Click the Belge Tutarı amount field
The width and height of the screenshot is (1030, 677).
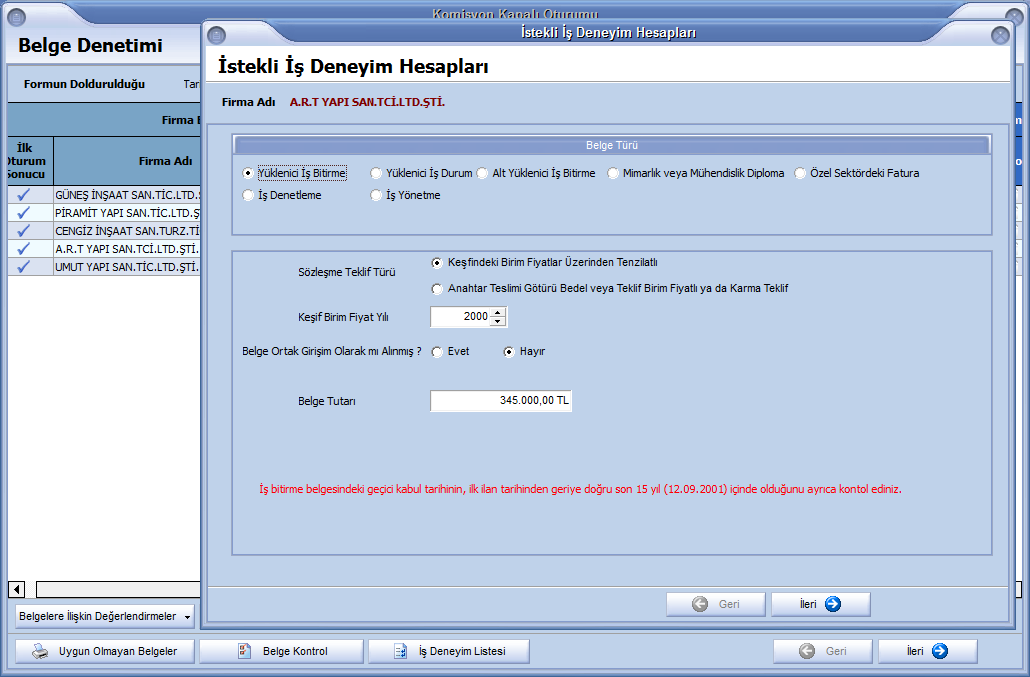tap(500, 401)
